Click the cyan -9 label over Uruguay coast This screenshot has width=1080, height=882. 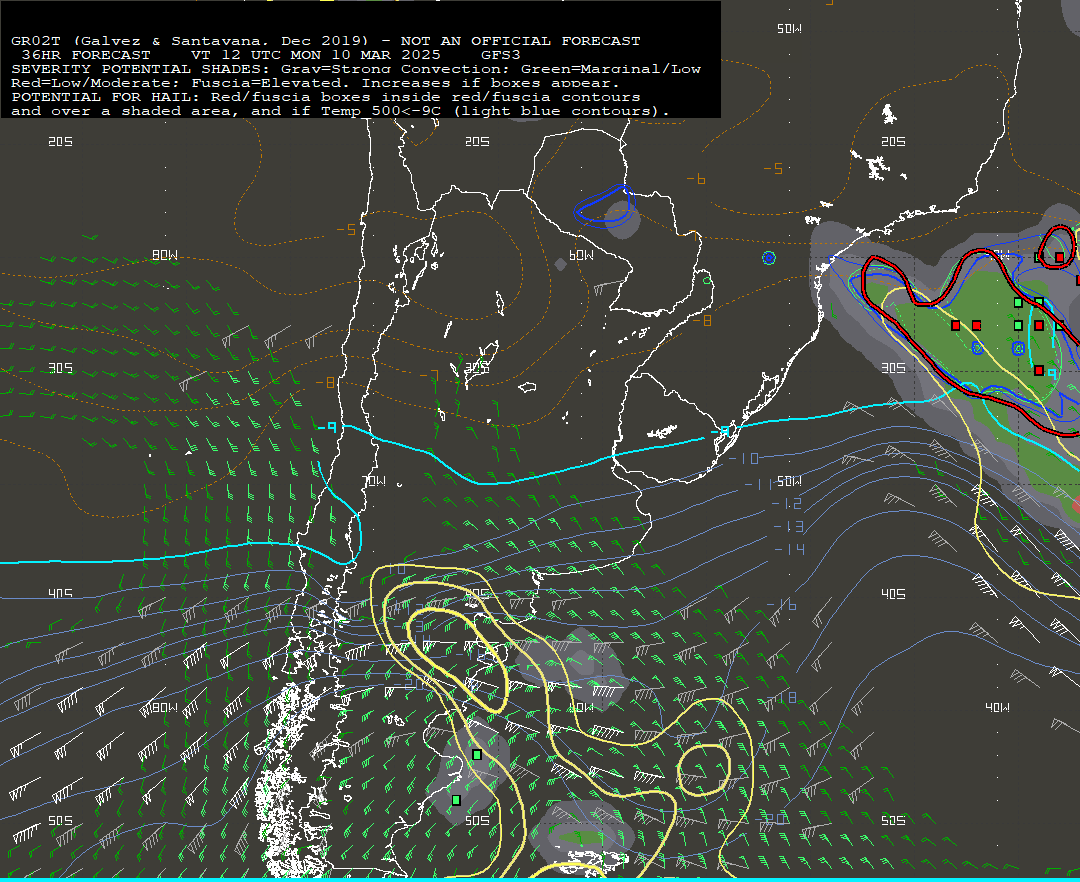point(721,432)
